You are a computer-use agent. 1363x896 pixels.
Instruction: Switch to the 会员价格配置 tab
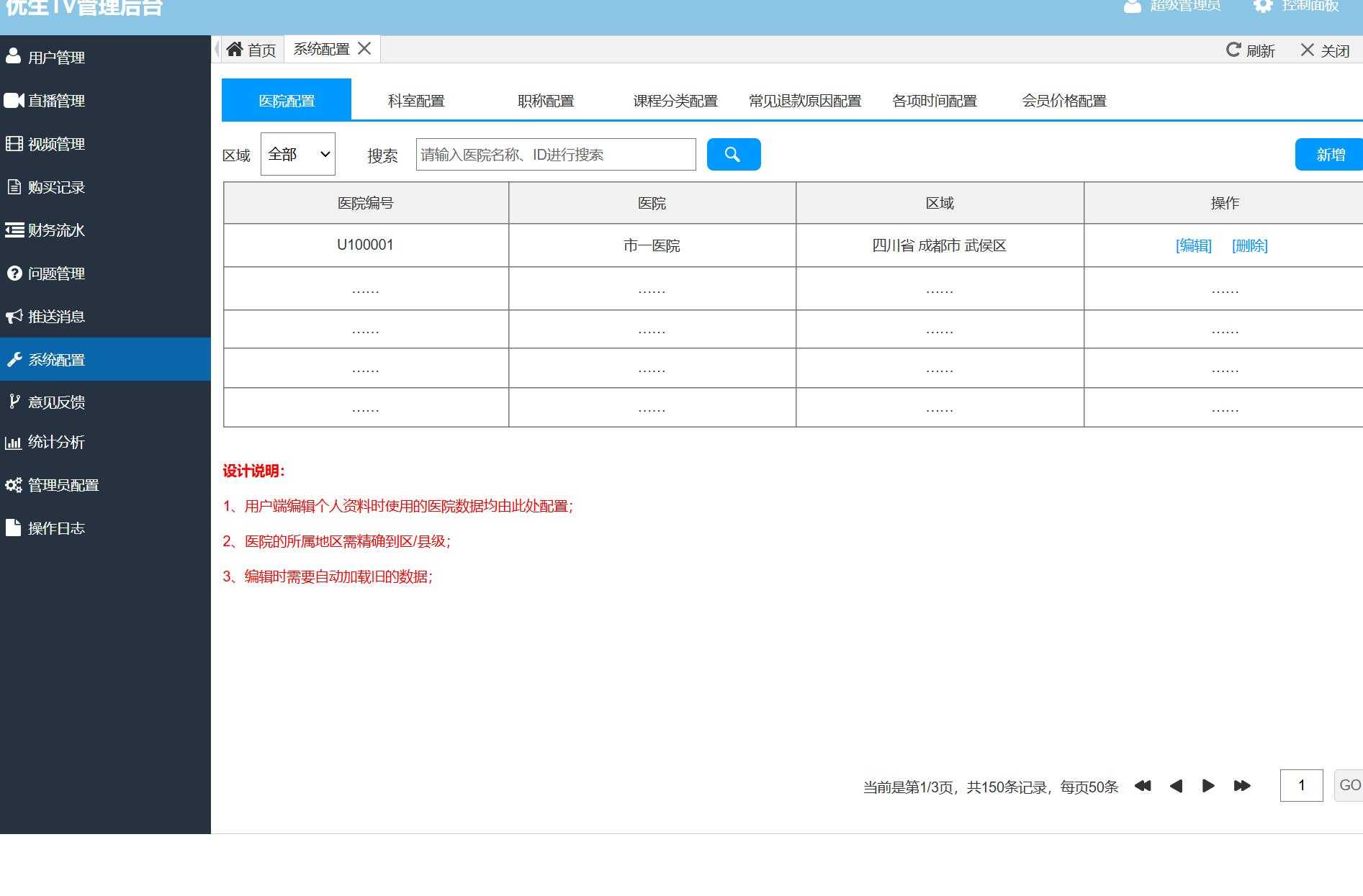pyautogui.click(x=1063, y=101)
